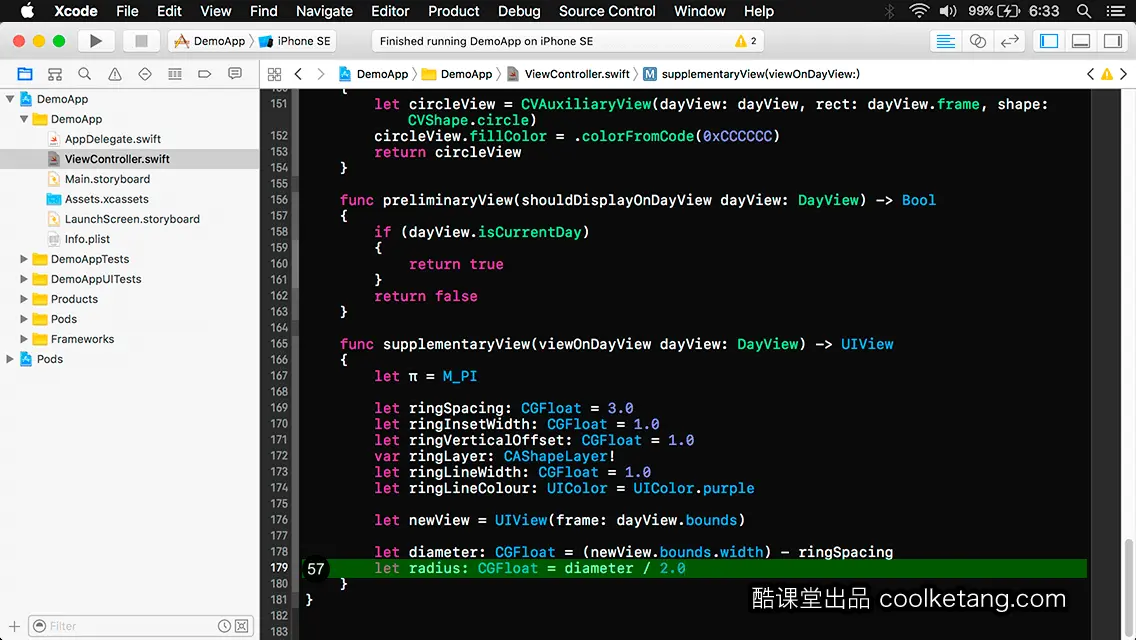Open Wi-Fi status menu

919,11
